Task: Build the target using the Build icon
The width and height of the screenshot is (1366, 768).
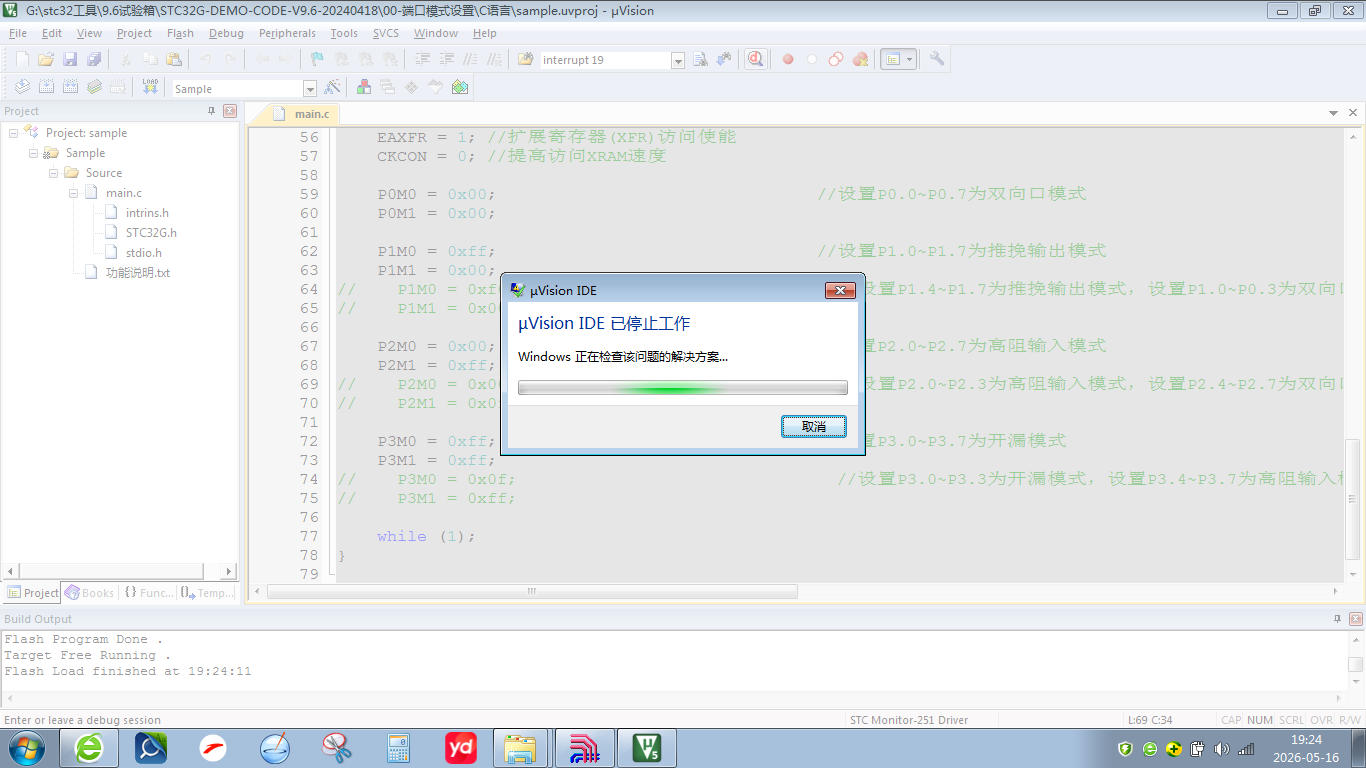Action: tap(46, 87)
